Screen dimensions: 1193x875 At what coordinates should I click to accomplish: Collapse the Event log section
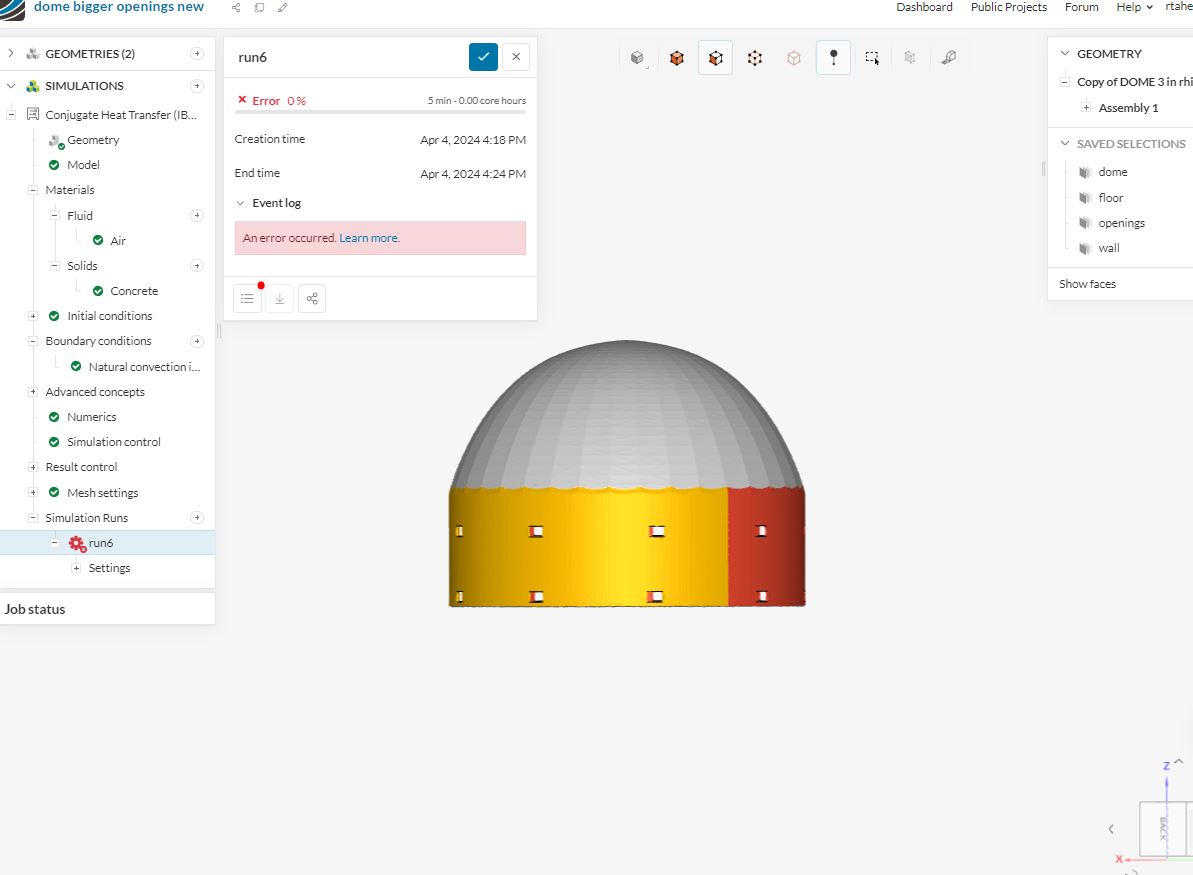pyautogui.click(x=240, y=202)
